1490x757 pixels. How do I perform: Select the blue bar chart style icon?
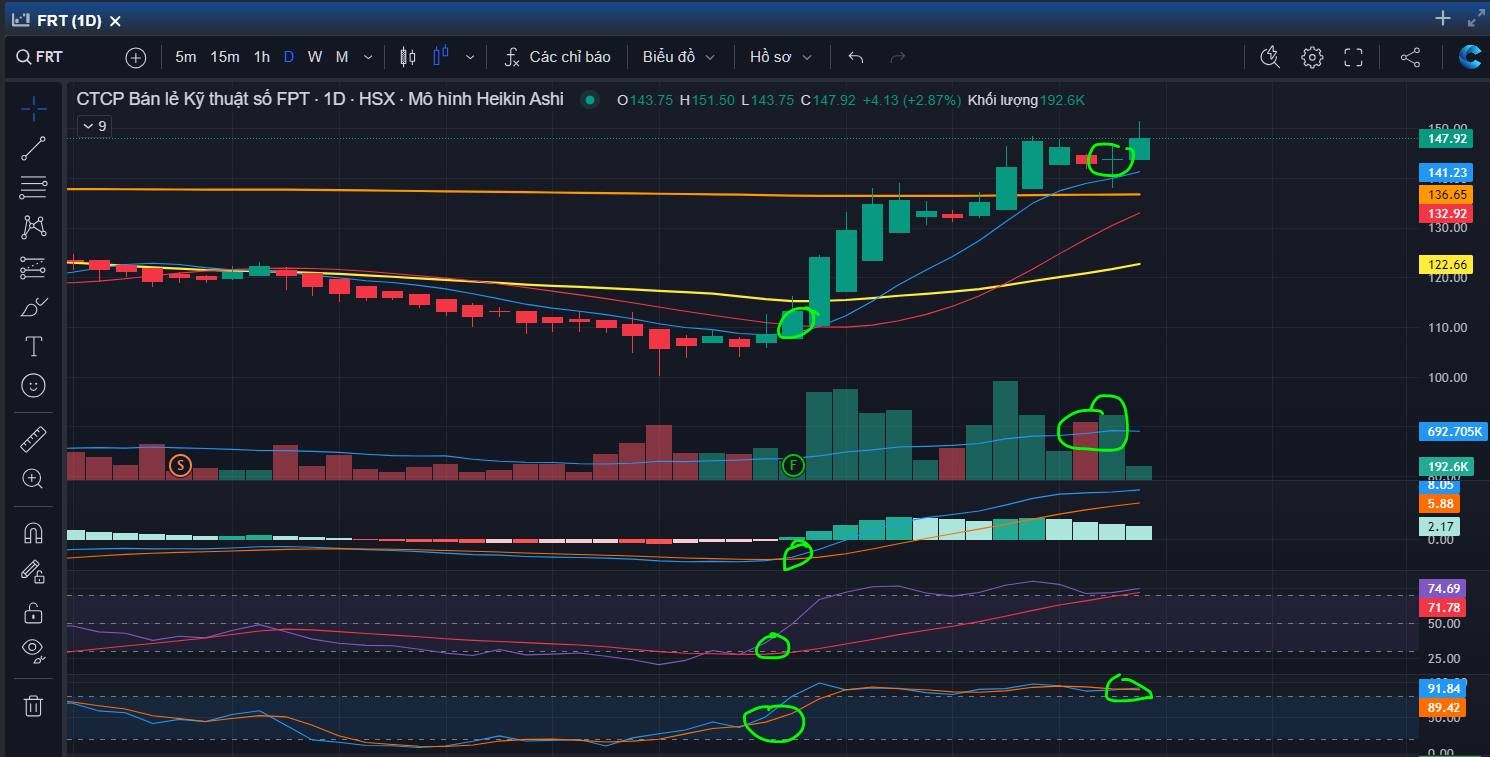pos(441,57)
